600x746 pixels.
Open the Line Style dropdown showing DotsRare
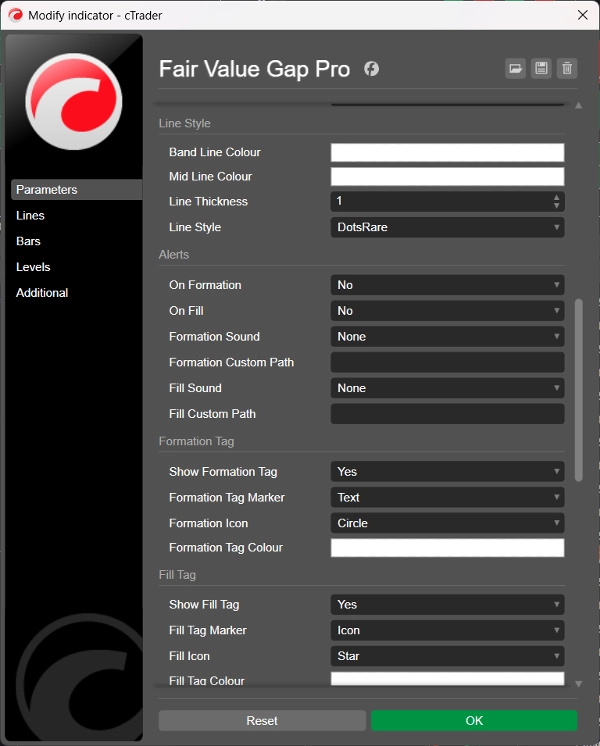(x=447, y=227)
